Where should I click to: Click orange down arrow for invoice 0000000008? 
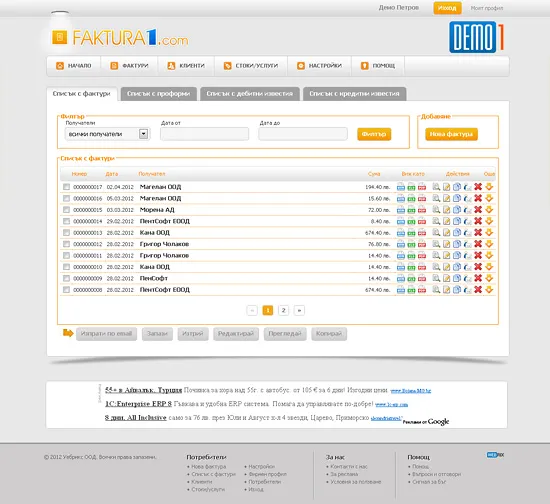pos(489,290)
